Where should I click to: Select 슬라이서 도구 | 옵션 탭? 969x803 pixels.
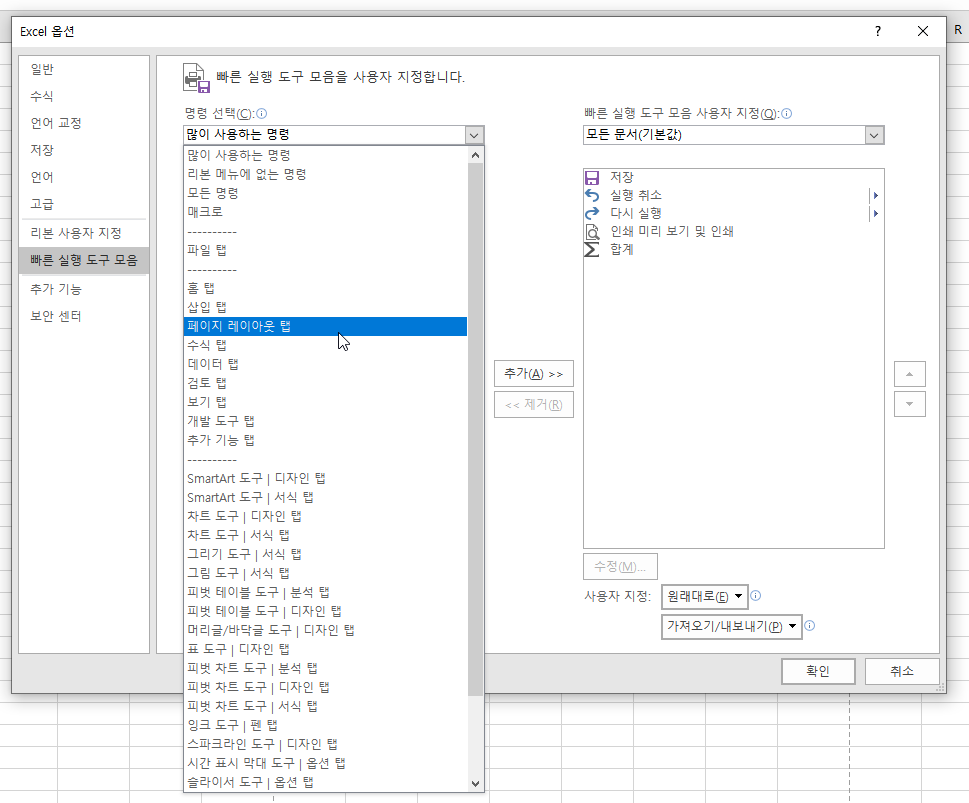(325, 783)
